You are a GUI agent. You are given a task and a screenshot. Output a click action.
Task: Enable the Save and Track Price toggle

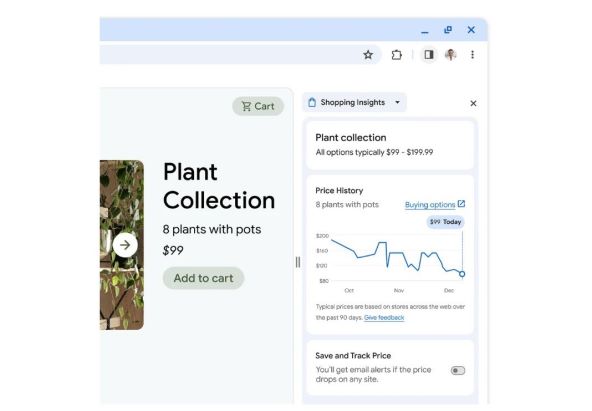point(458,371)
